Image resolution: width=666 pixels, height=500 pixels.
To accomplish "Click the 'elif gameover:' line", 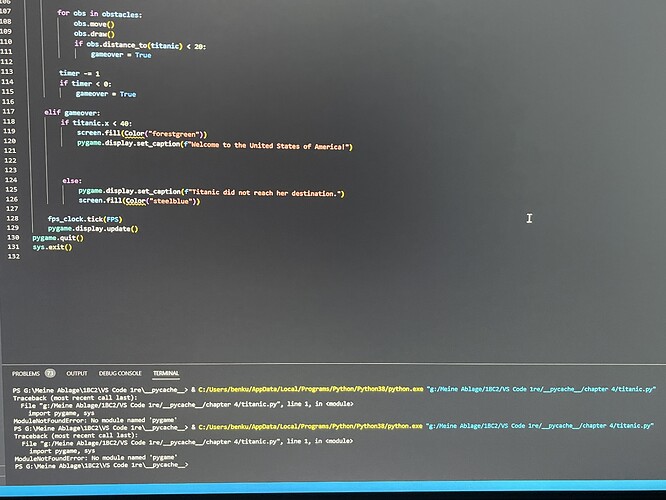I will tap(72, 113).
